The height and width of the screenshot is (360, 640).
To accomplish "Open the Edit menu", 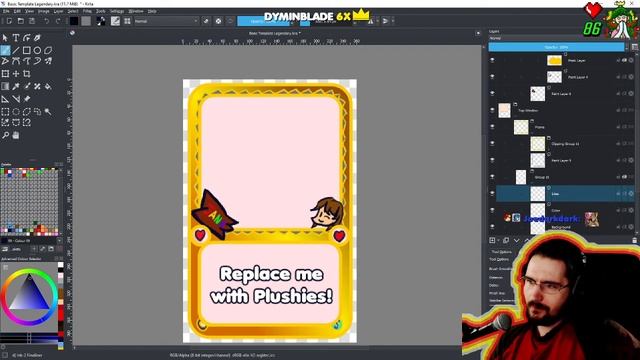I will coord(17,11).
